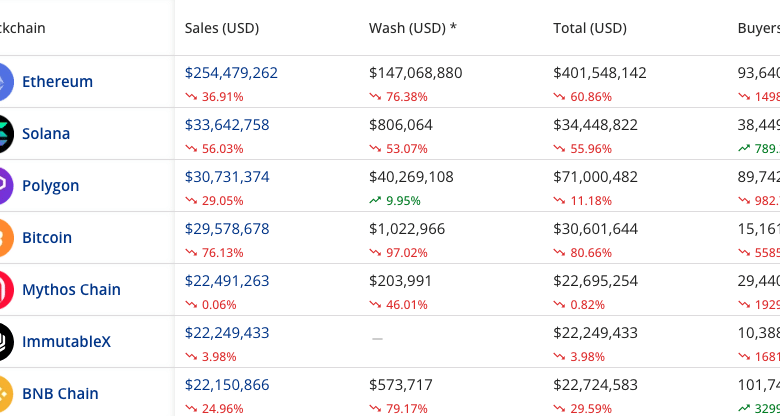Open BNB Chain sales figure $22,150,866
780x416 pixels.
click(227, 385)
